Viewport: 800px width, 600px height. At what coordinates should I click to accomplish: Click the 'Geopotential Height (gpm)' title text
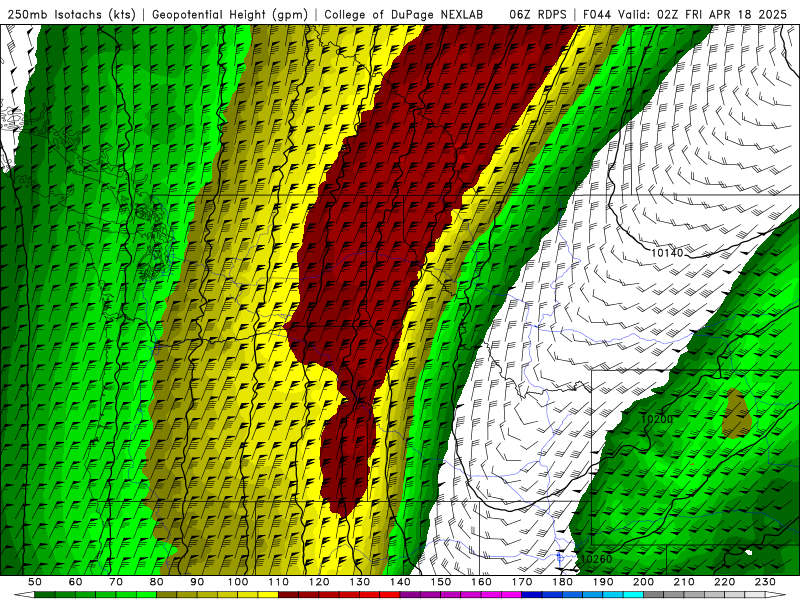tap(230, 14)
